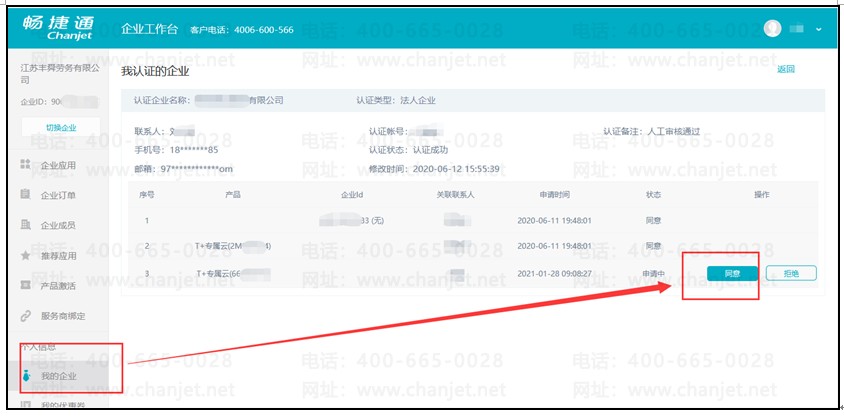Screen dimensions: 844x416
Task: Open 企业应用 menu item
Action: (58, 165)
